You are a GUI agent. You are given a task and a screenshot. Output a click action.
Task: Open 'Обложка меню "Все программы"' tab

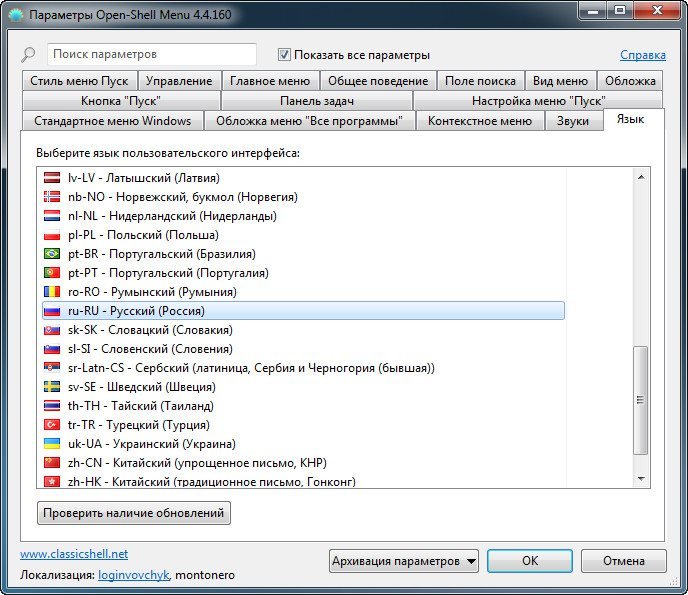pos(309,121)
